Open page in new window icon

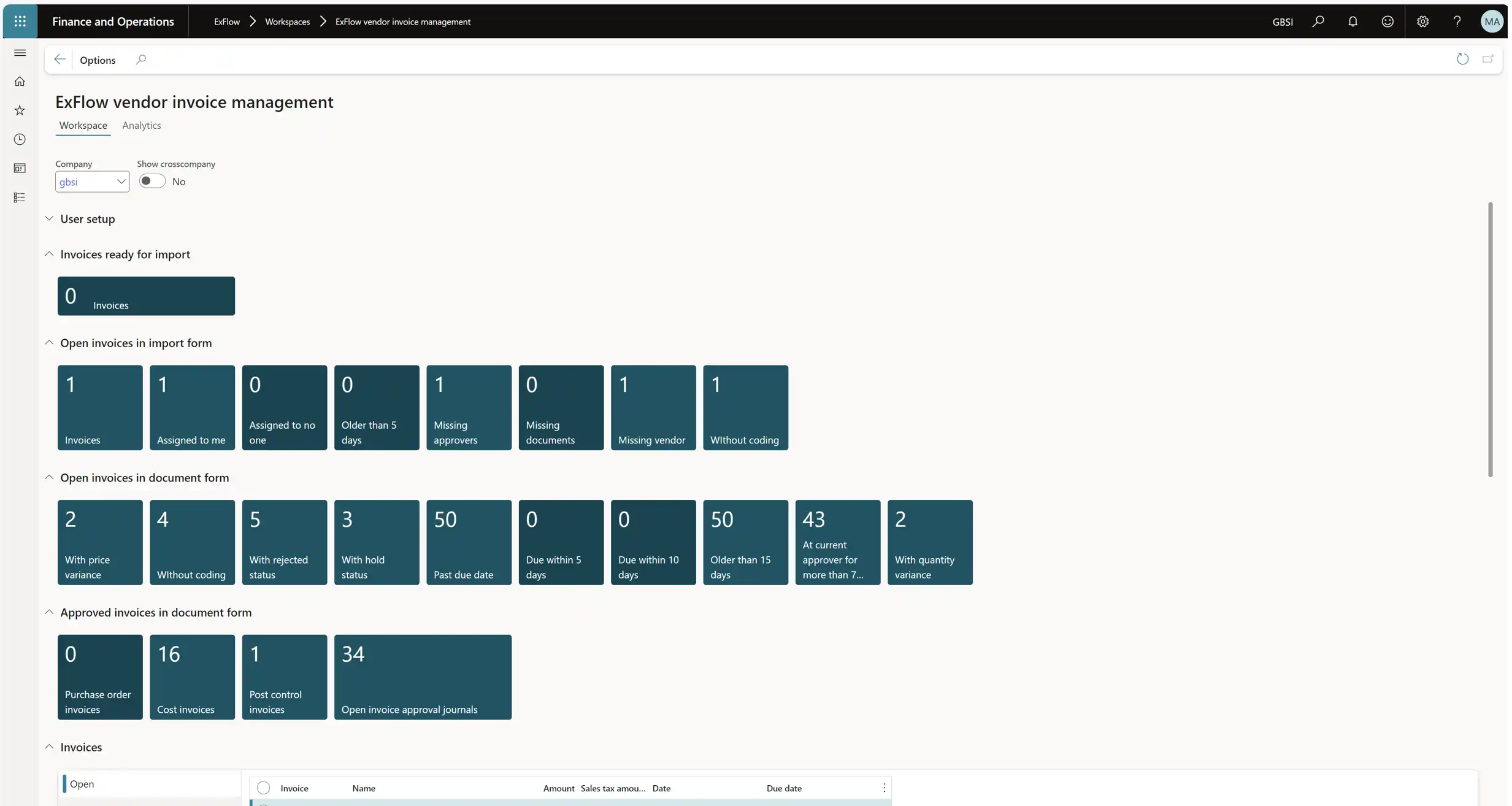point(1488,59)
